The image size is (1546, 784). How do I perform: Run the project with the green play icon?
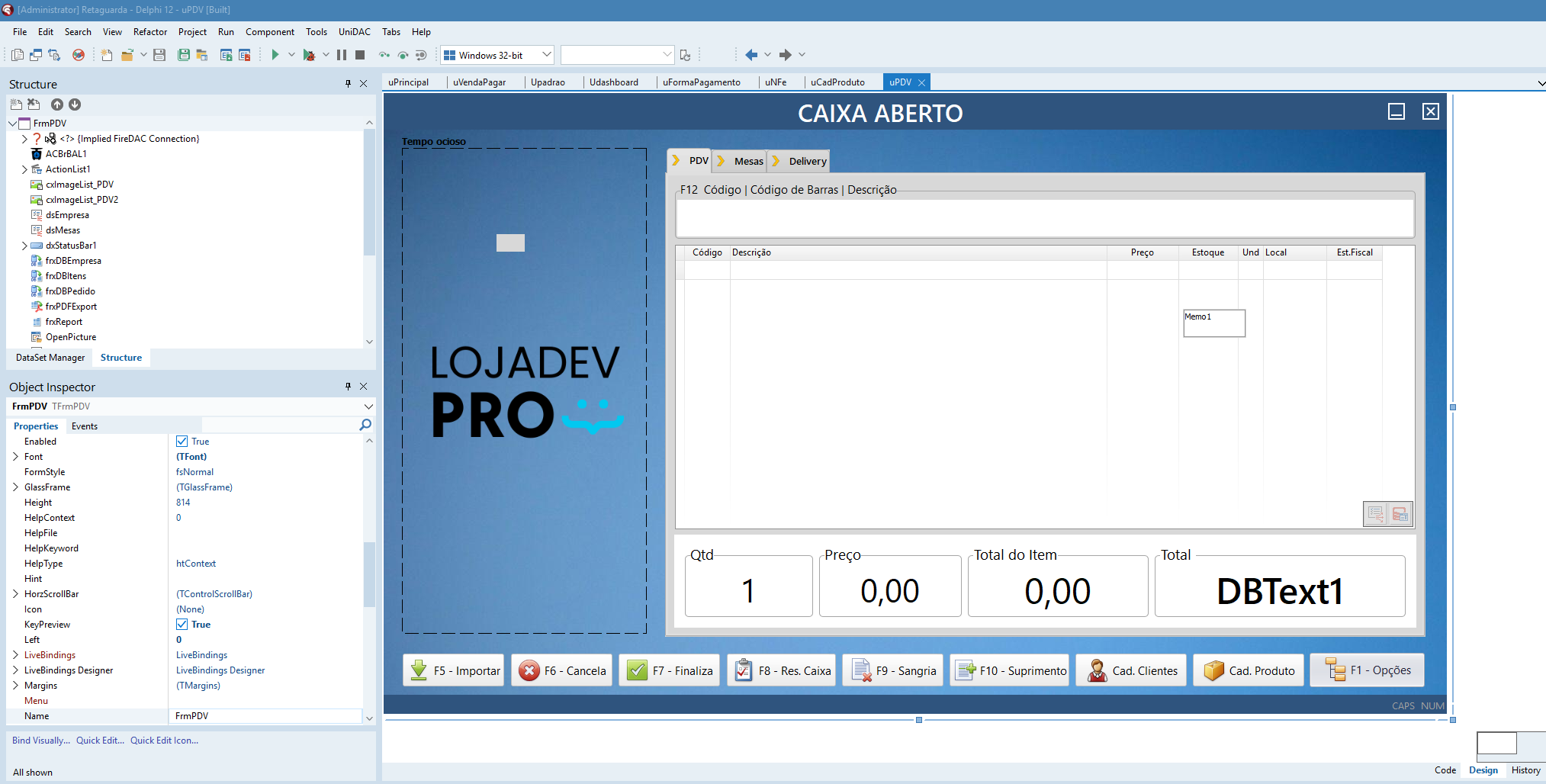point(275,55)
